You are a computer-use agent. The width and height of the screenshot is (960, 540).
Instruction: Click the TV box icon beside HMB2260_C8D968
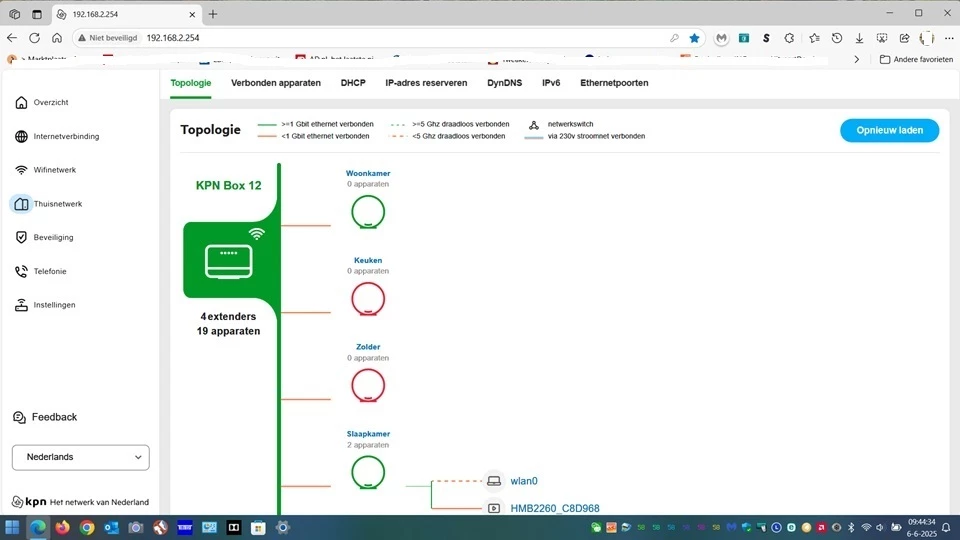pos(494,508)
